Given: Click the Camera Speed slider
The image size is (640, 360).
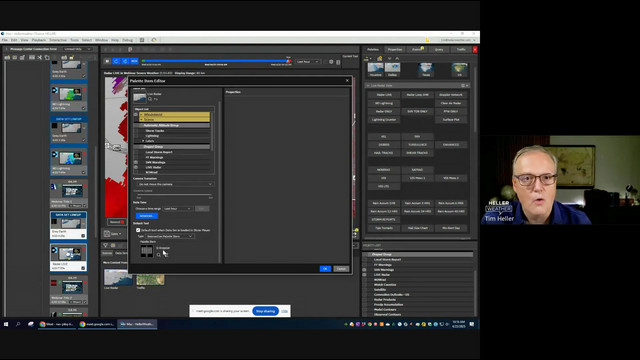Looking at the screenshot, I should tap(175, 195).
